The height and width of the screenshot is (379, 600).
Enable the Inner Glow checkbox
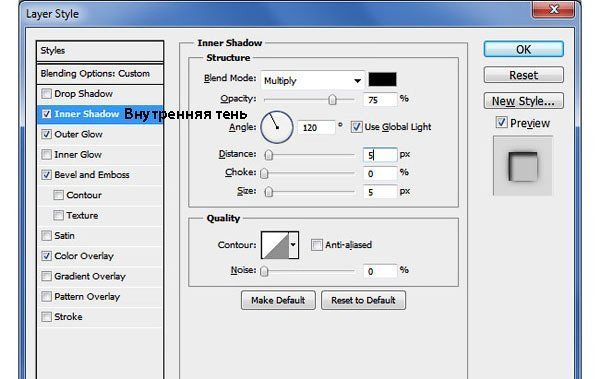click(x=46, y=155)
